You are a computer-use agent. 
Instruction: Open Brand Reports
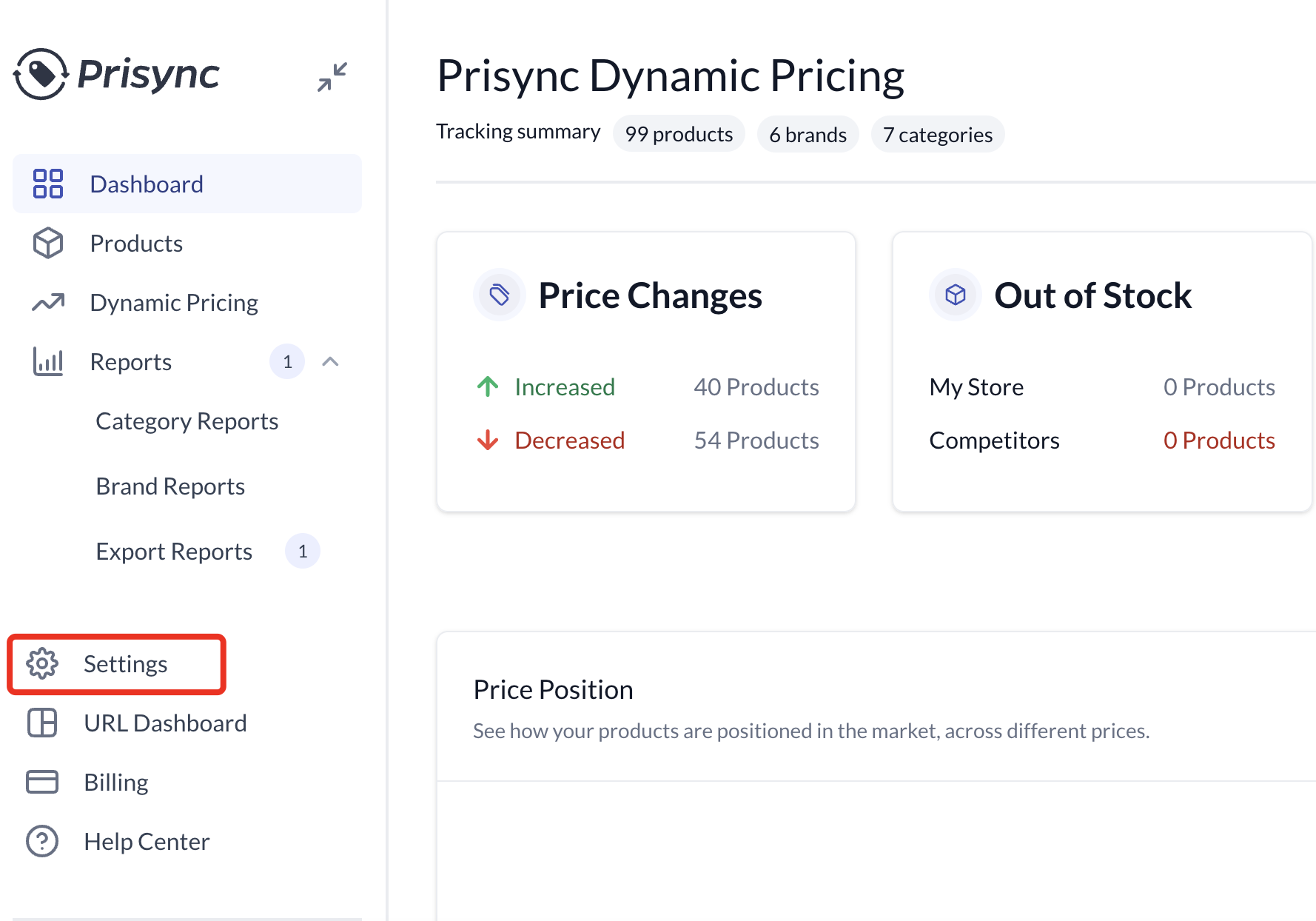click(x=170, y=486)
